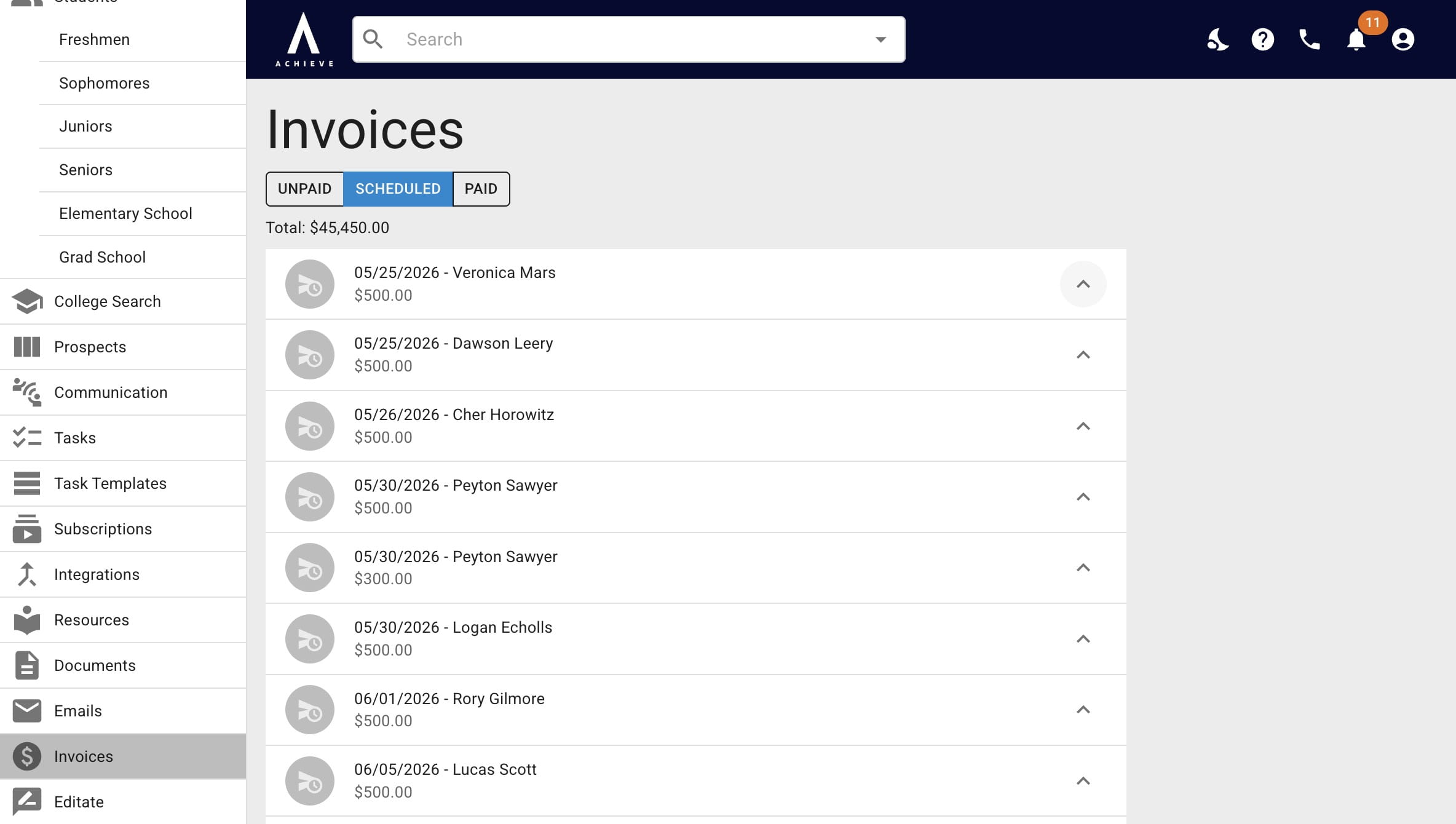Click the magnifier icon in the search bar
This screenshot has height=824, width=1456.
[373, 39]
